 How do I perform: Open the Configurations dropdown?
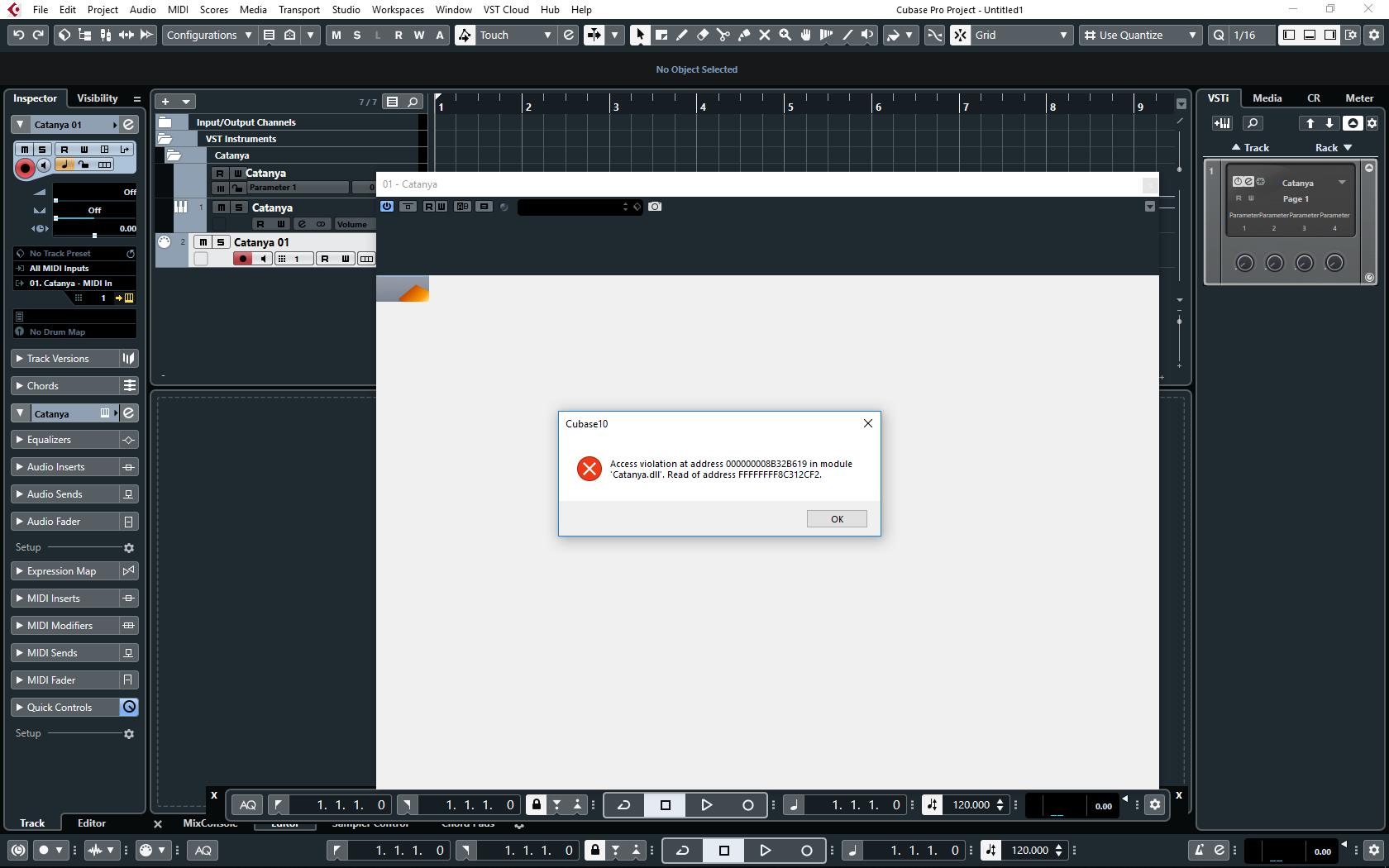[x=208, y=35]
